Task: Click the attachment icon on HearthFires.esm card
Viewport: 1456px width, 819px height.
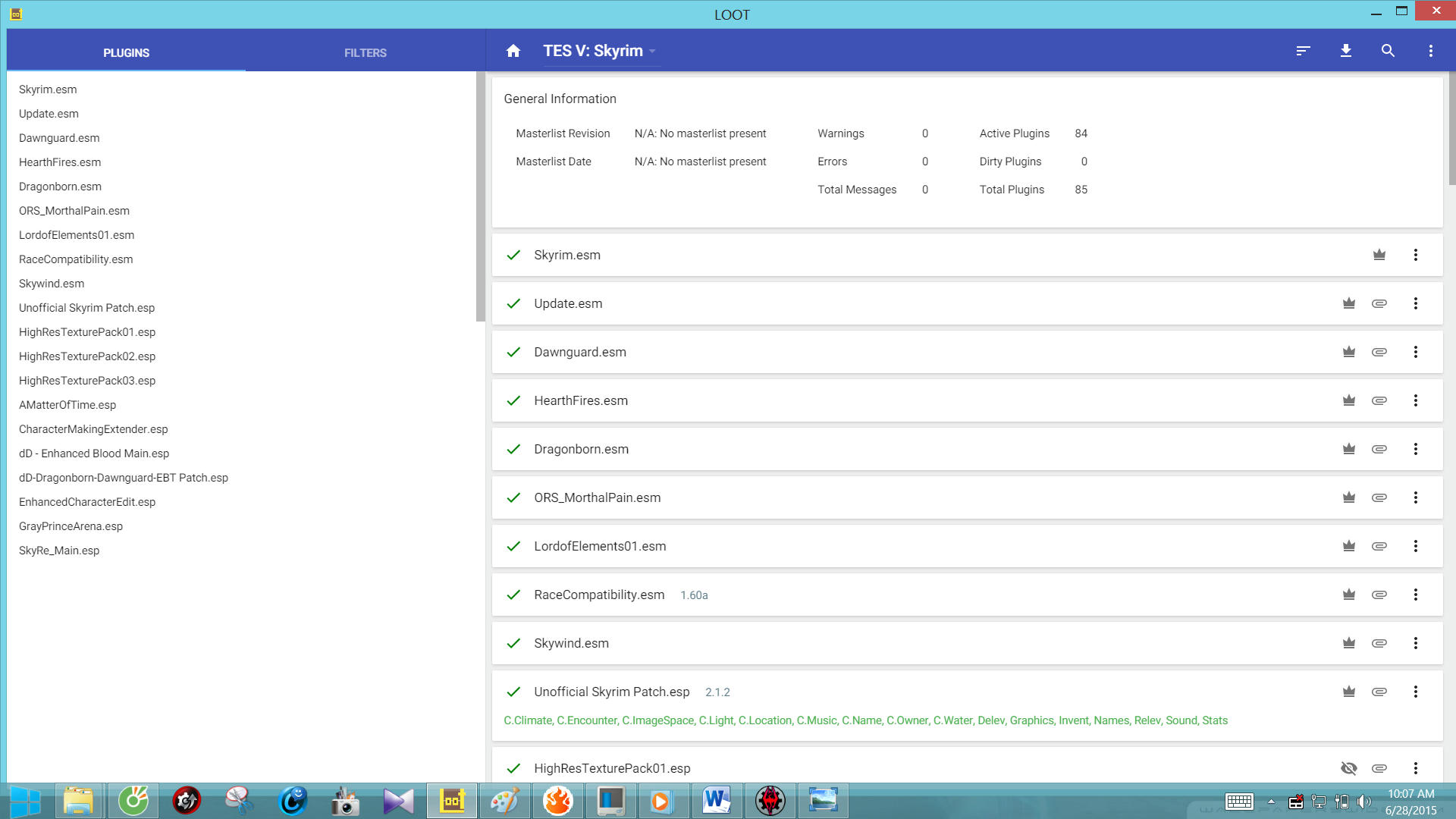Action: coord(1379,400)
